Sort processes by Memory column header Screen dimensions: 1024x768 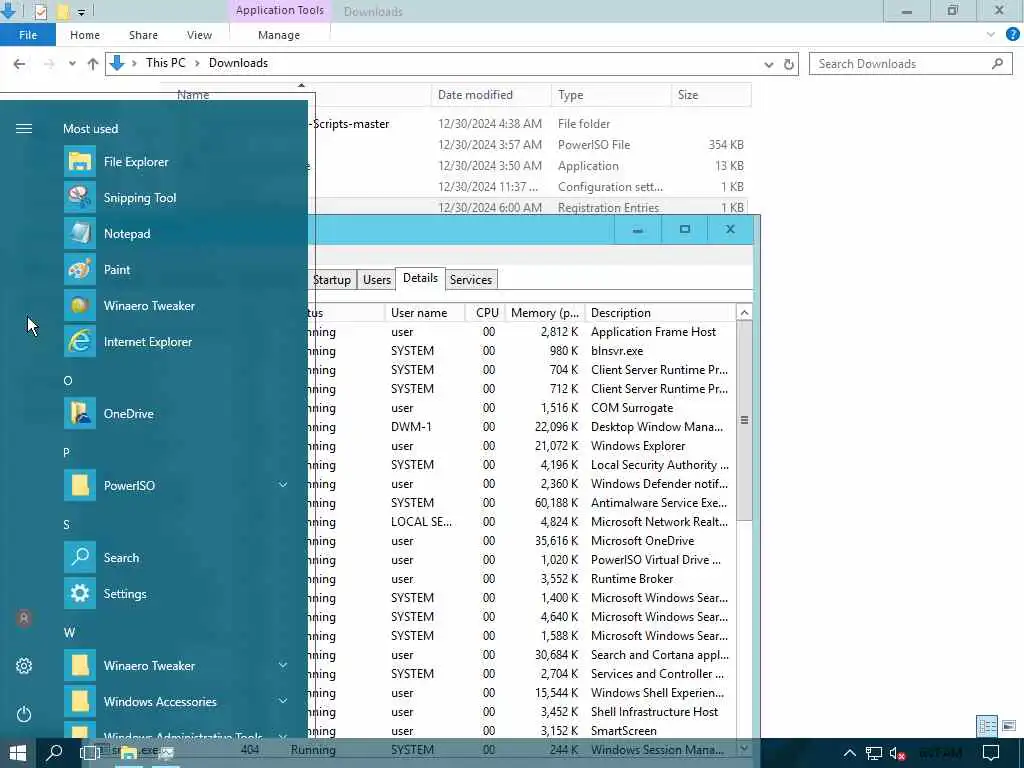coord(545,313)
